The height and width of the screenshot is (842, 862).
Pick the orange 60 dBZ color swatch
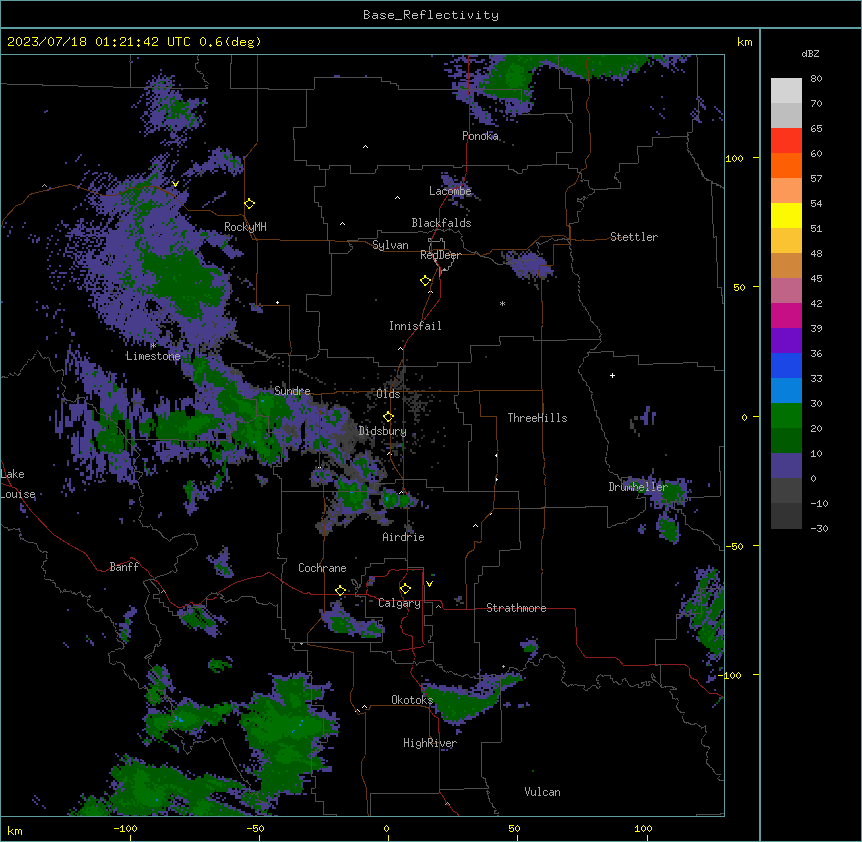[x=786, y=165]
